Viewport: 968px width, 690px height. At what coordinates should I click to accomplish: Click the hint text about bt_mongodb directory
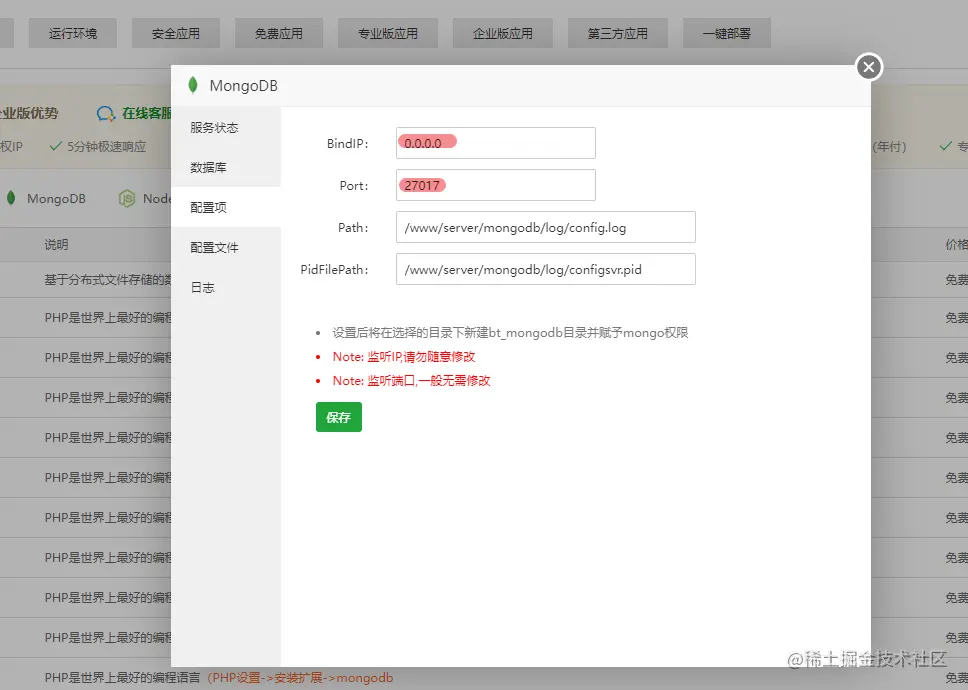pyautogui.click(x=510, y=333)
